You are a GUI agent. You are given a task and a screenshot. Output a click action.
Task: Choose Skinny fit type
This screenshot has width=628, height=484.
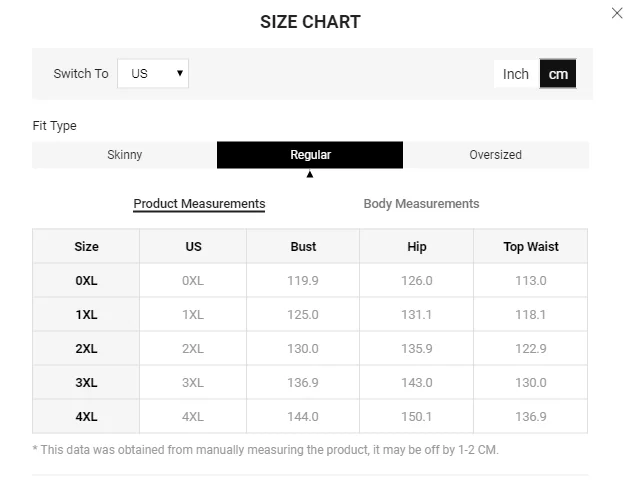click(x=125, y=155)
